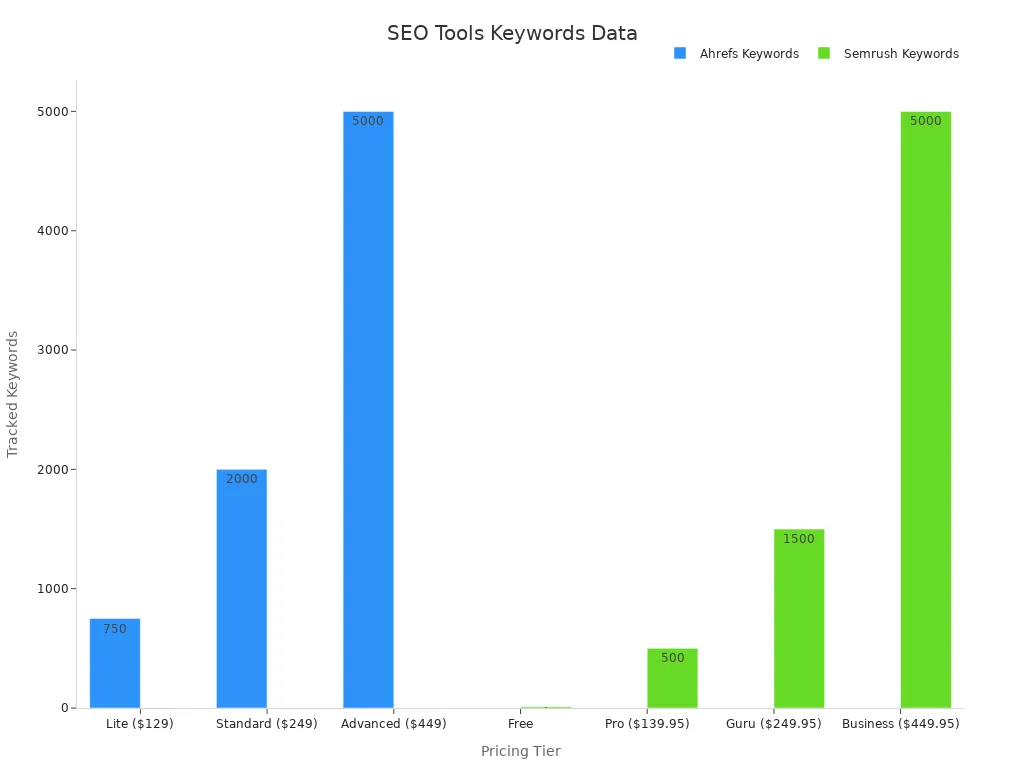
Task: Click the Free axis label
Action: (x=520, y=724)
